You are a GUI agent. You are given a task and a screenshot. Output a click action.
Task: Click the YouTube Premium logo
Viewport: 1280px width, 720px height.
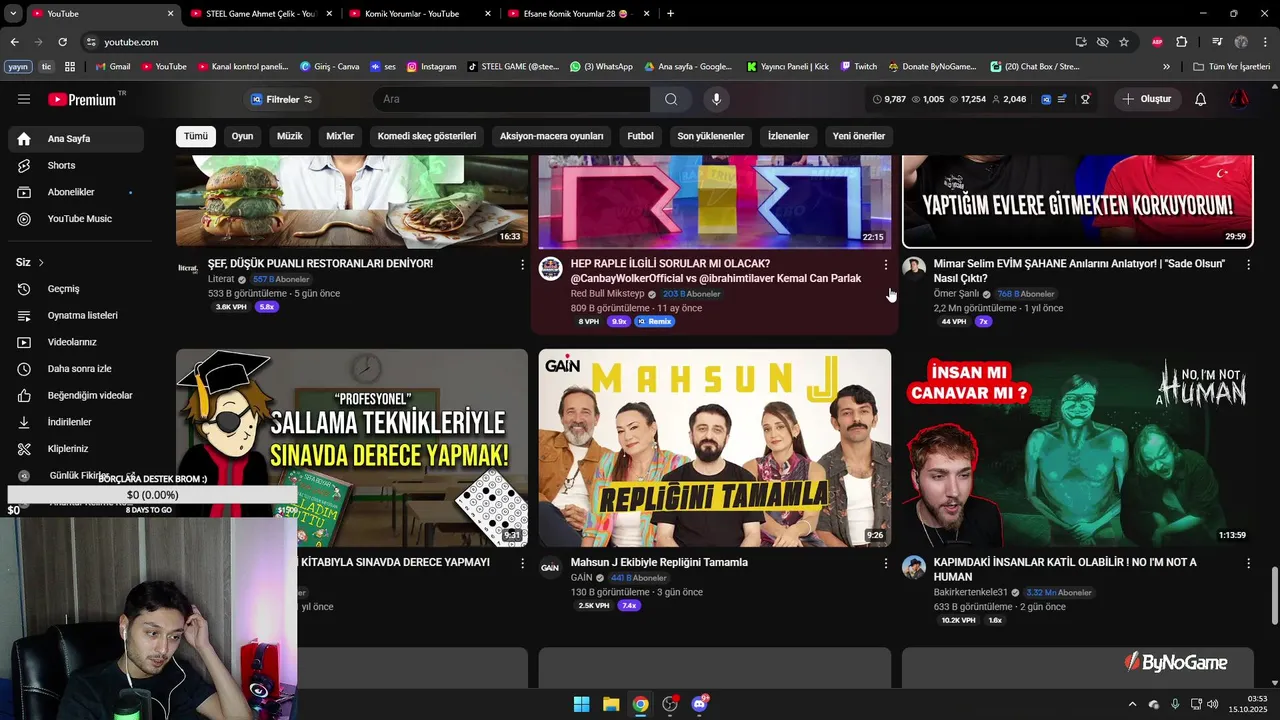82,99
